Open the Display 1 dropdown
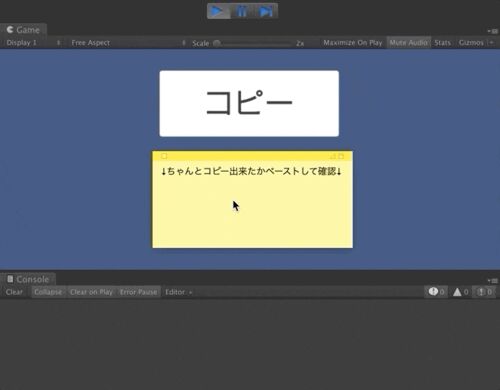500x390 pixels. [x=33, y=43]
